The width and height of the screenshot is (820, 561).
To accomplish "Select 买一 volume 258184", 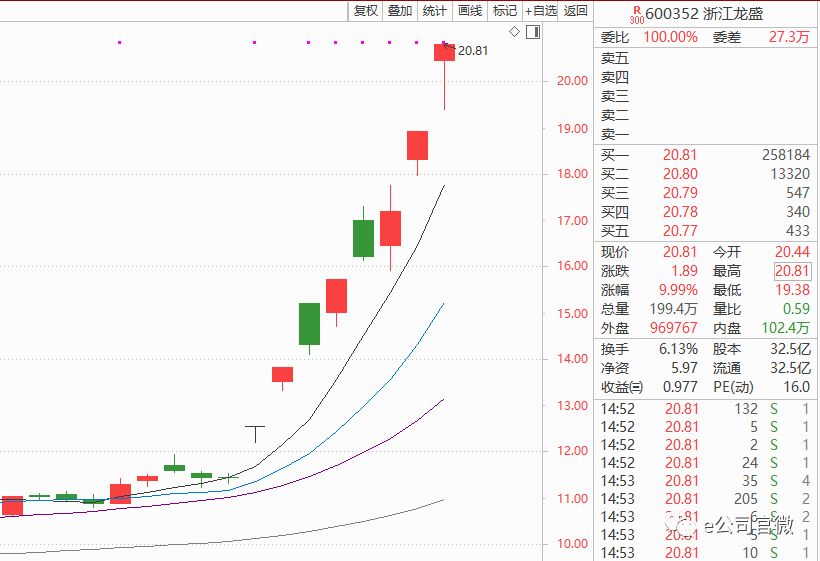I will click(785, 155).
